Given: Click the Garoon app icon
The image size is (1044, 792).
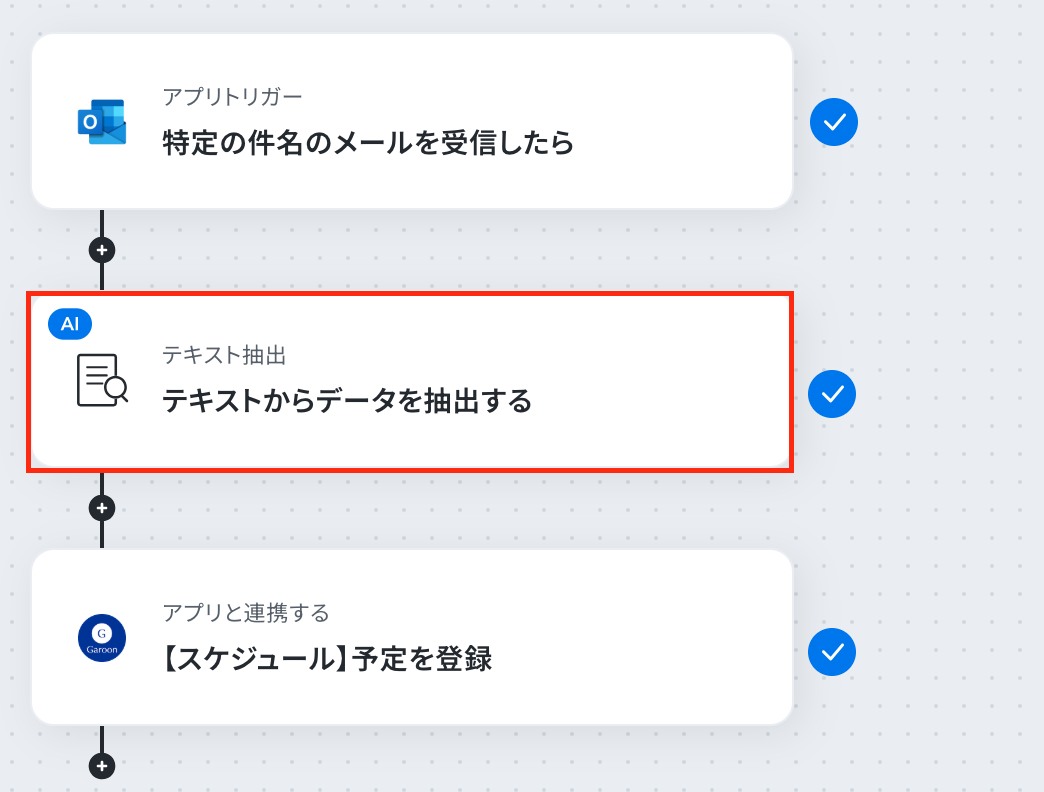Looking at the screenshot, I should tap(102, 638).
